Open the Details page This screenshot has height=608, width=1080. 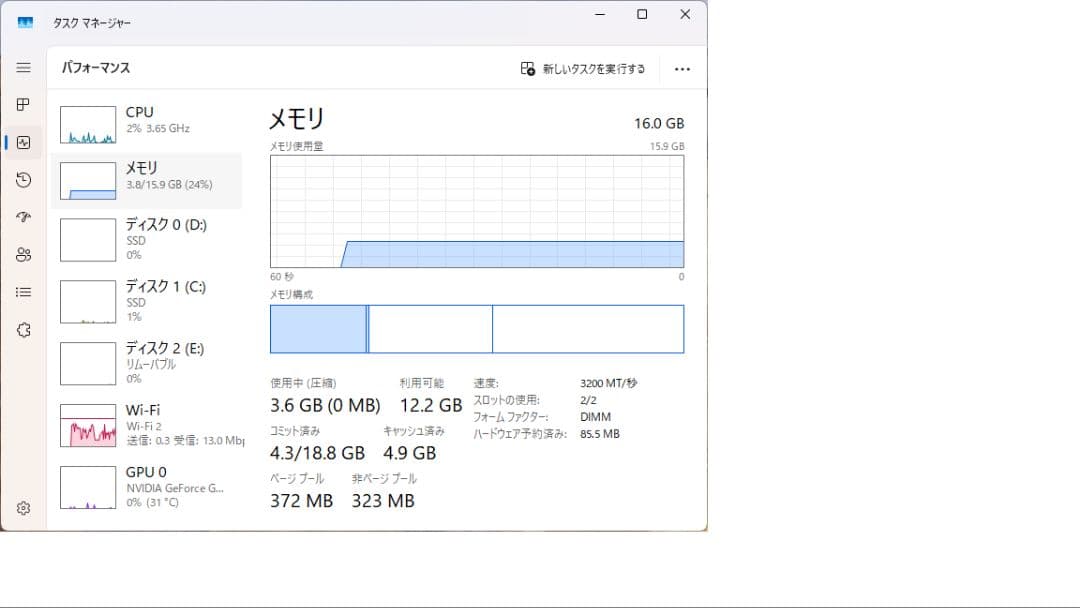click(23, 291)
